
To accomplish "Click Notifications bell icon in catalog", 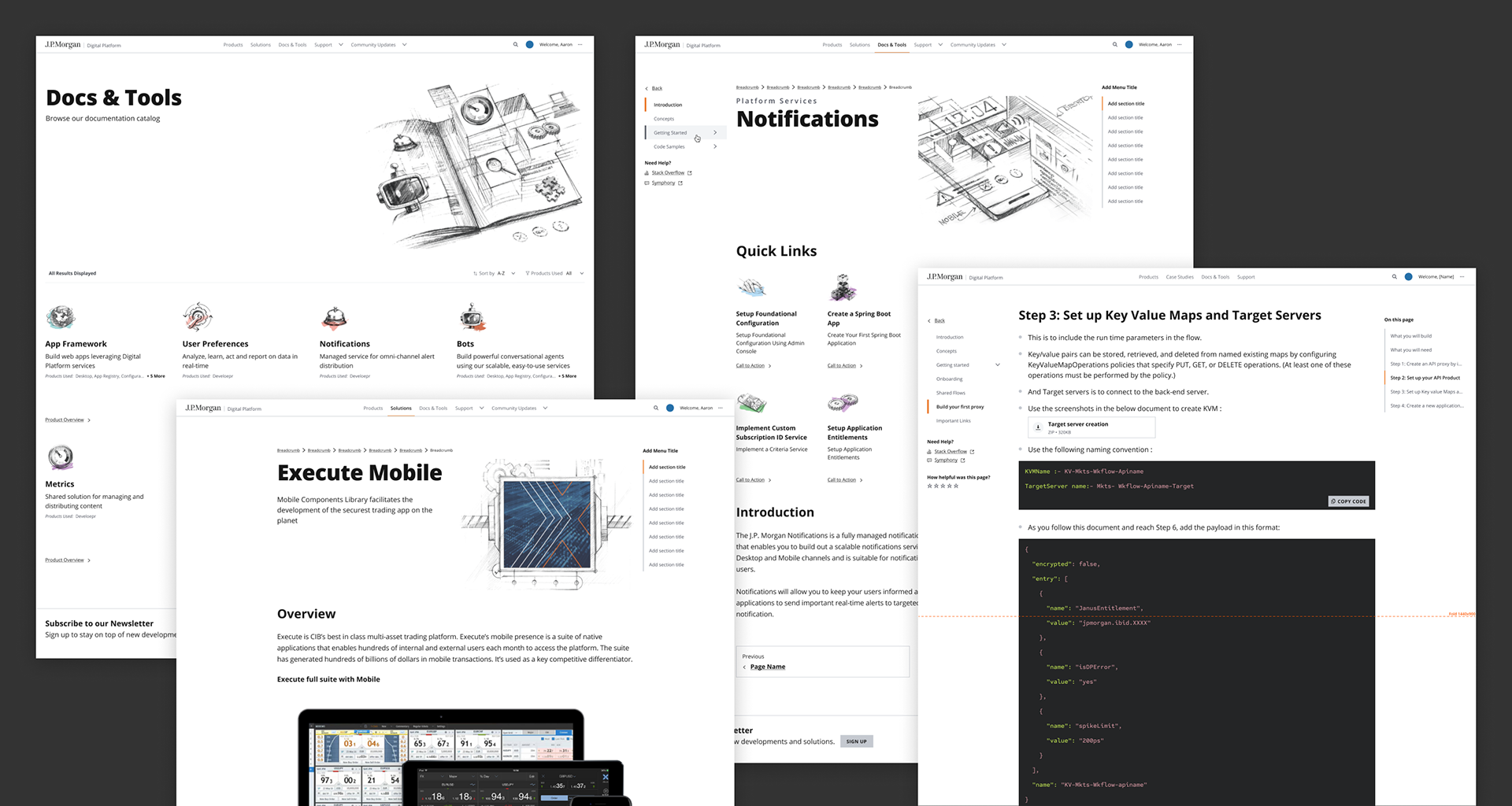I will (x=334, y=318).
